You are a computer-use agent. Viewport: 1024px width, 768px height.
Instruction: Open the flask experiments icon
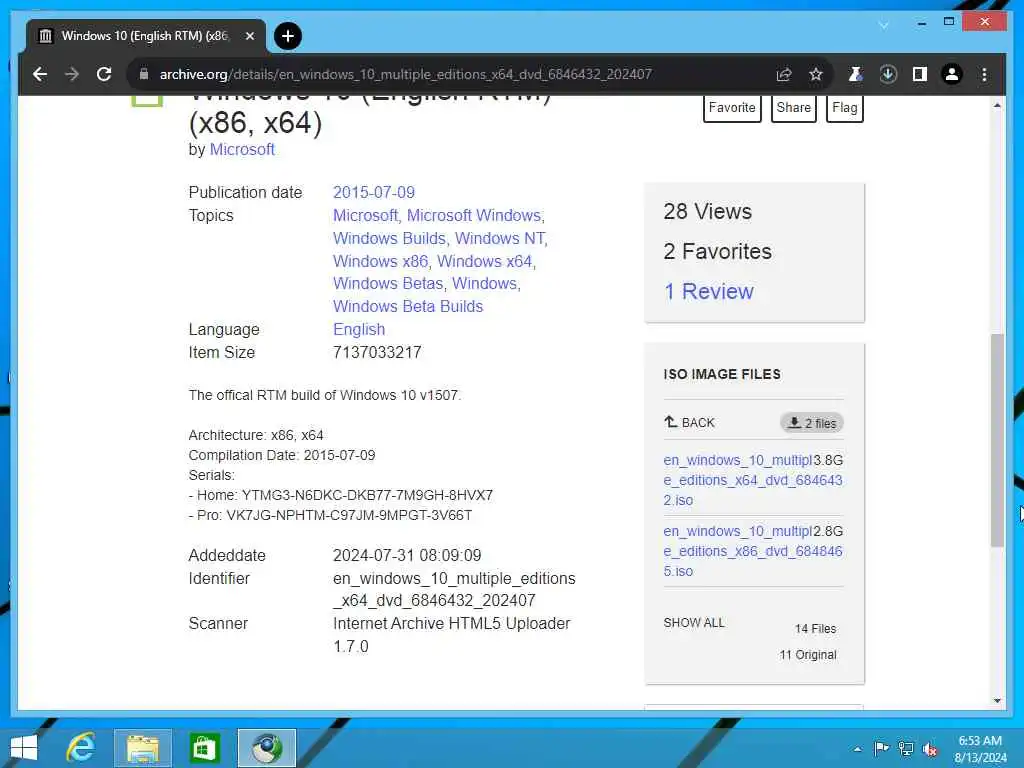pos(855,74)
